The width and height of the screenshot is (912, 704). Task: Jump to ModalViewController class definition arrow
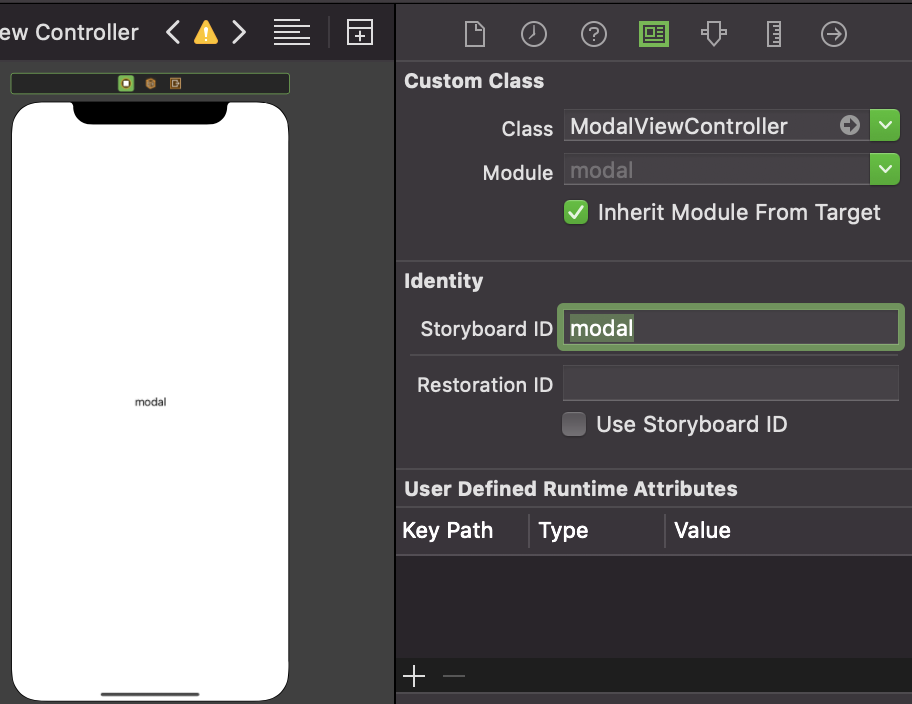[x=850, y=125]
